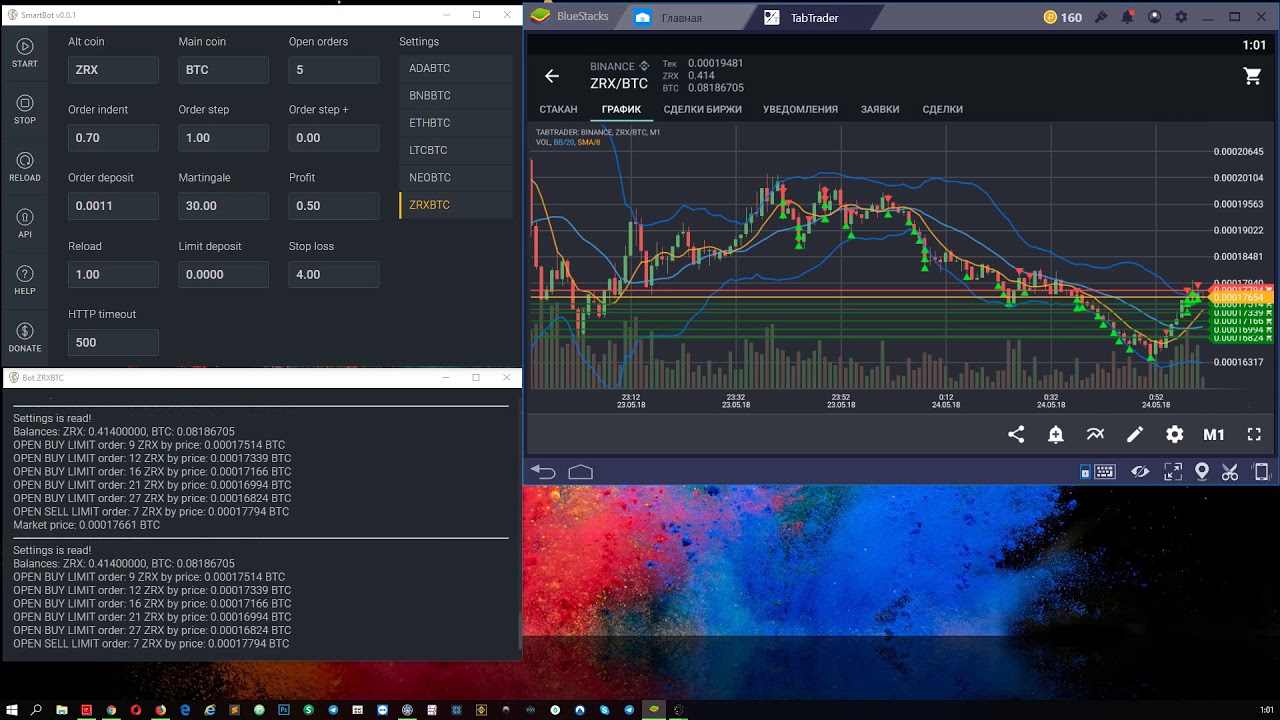Open the shopping cart in TabTrader
Image resolution: width=1280 pixels, height=720 pixels.
tap(1252, 76)
